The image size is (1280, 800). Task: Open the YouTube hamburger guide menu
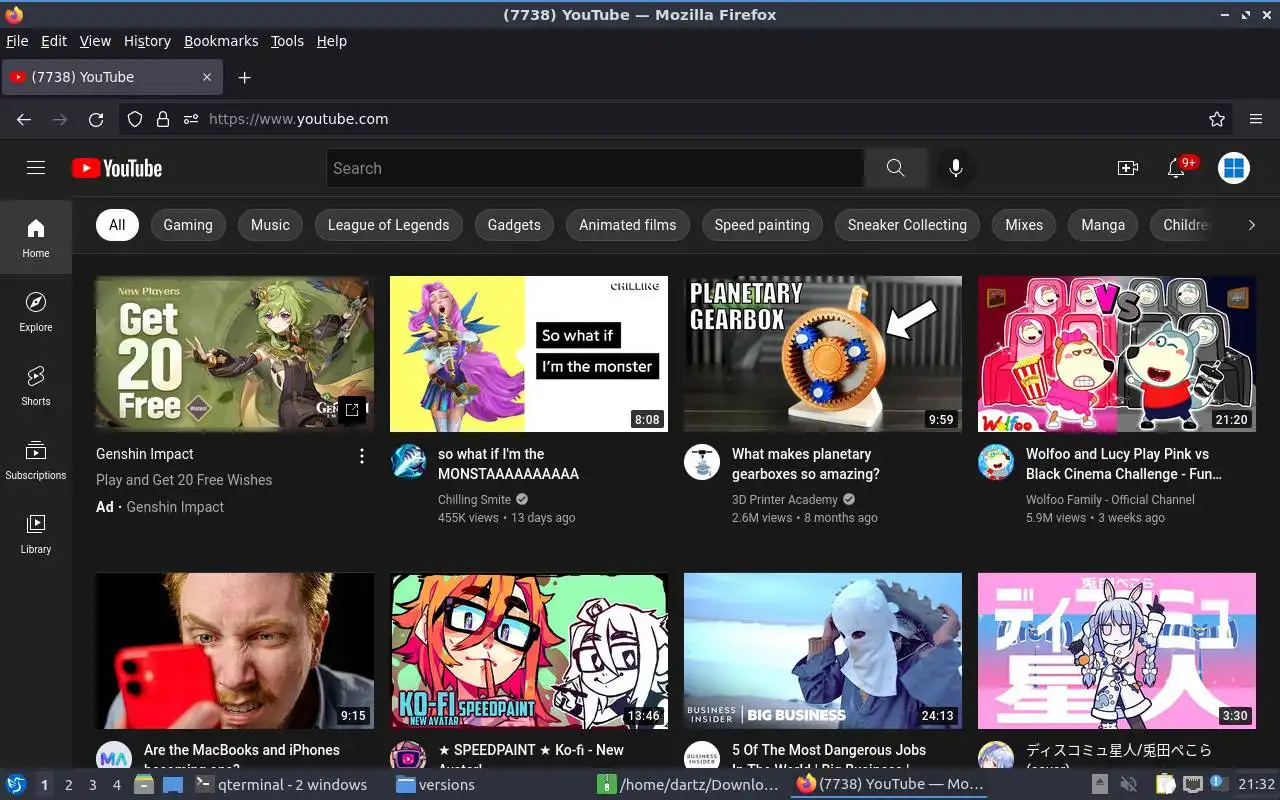36,168
